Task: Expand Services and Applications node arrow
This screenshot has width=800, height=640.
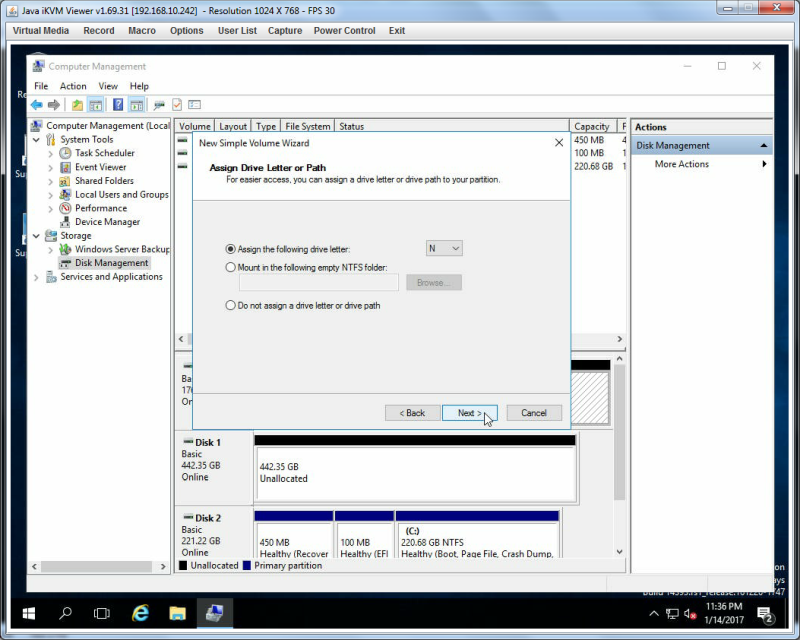Action: tap(36, 277)
